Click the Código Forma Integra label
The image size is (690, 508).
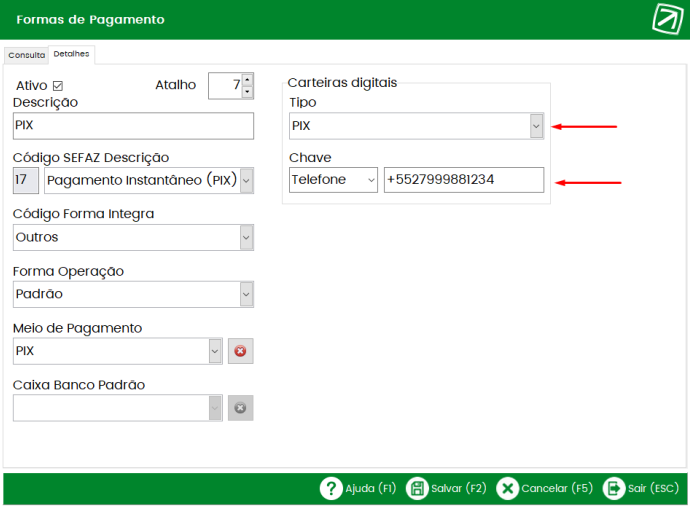pyautogui.click(x=83, y=214)
